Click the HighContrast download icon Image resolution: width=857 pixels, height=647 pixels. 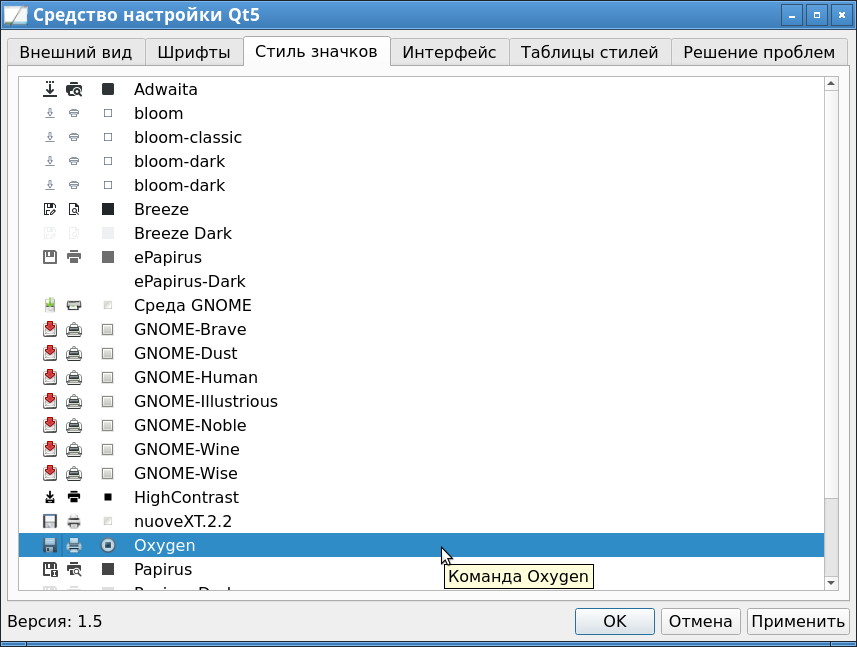point(50,497)
